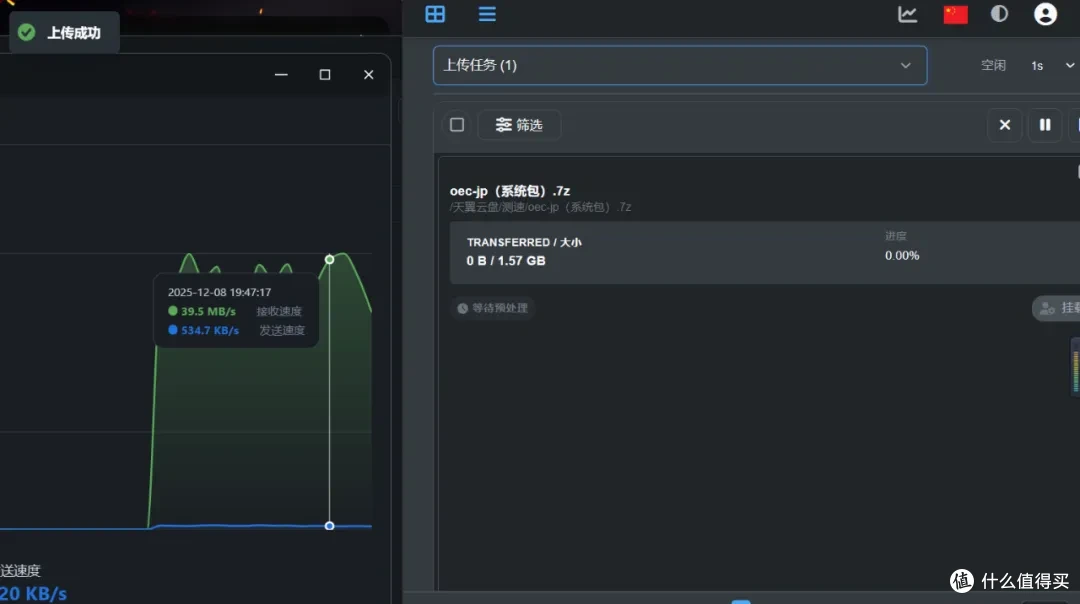Toggle dark/light theme contrast icon
Screen dimensions: 1080x604
pyautogui.click(x=999, y=14)
